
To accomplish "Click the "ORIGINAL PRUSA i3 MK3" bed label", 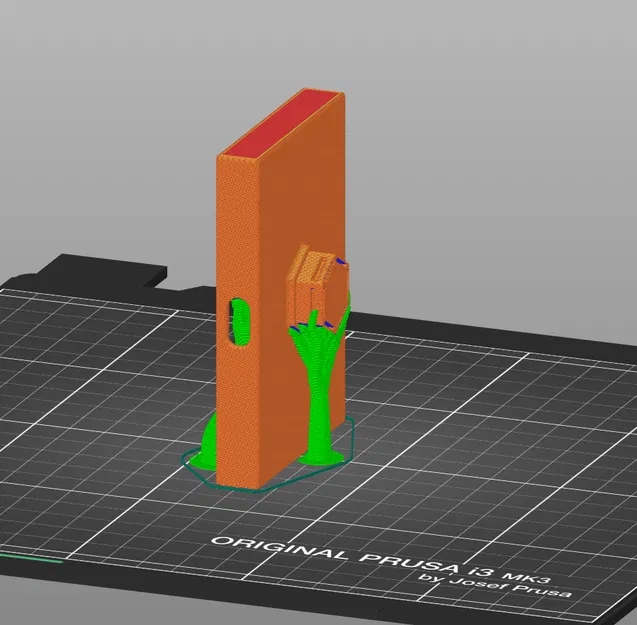I will click(x=381, y=560).
